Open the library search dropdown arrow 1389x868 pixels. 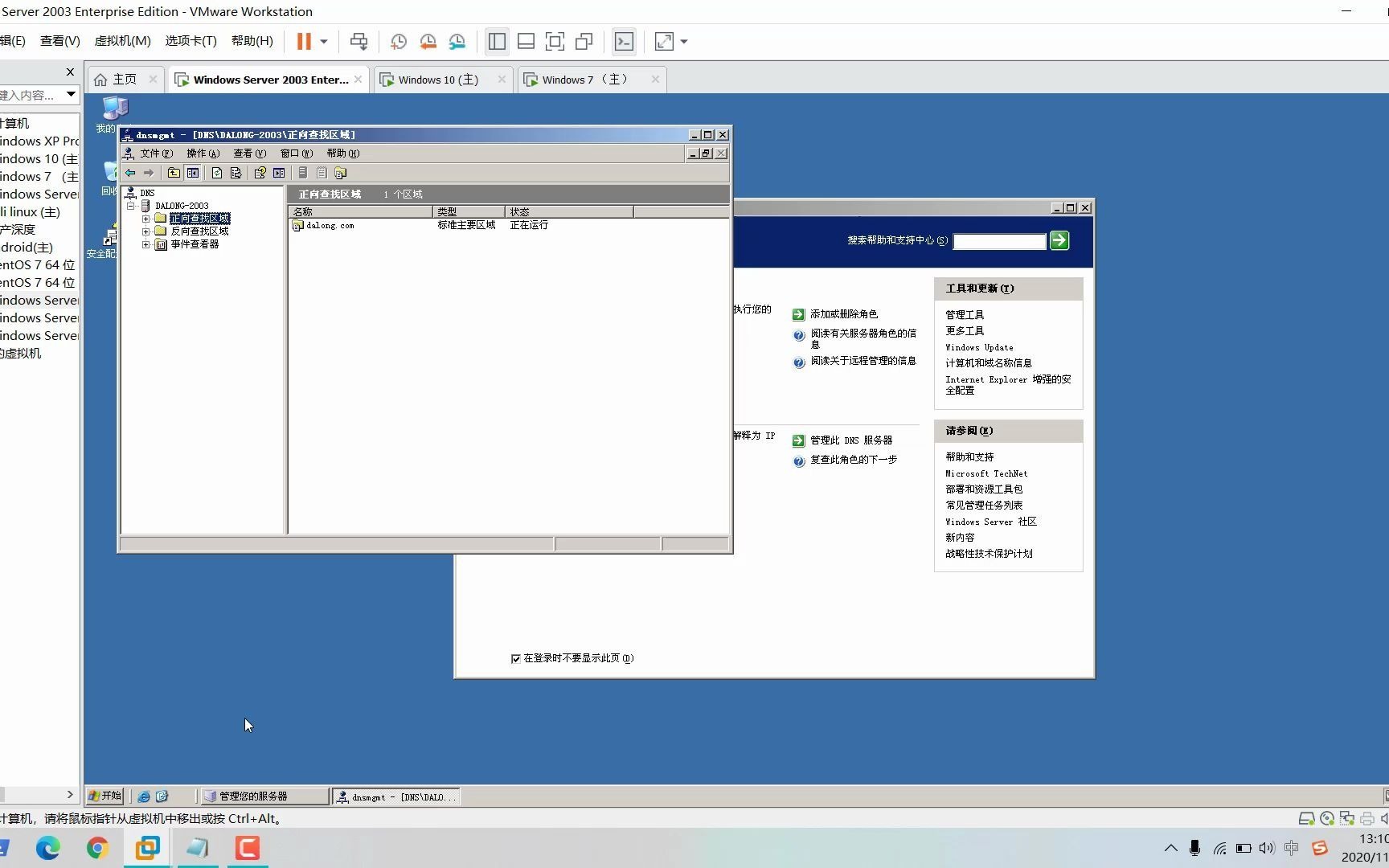pos(71,95)
